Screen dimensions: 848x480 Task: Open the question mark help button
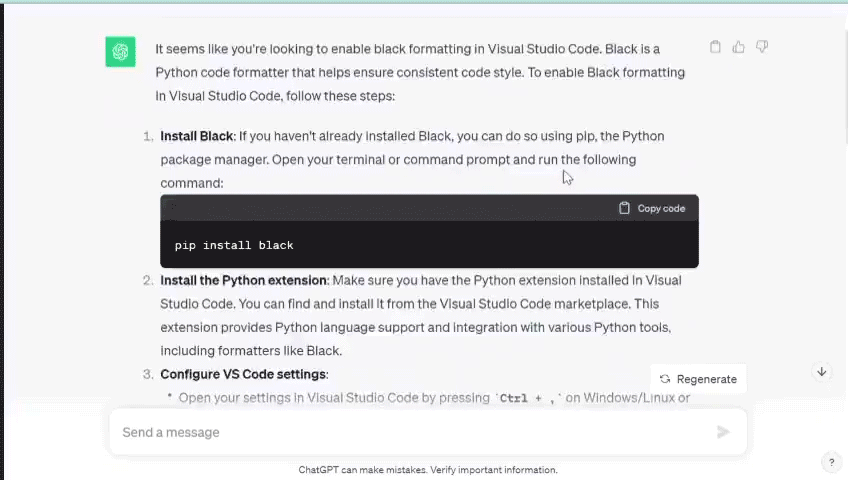pos(832,462)
